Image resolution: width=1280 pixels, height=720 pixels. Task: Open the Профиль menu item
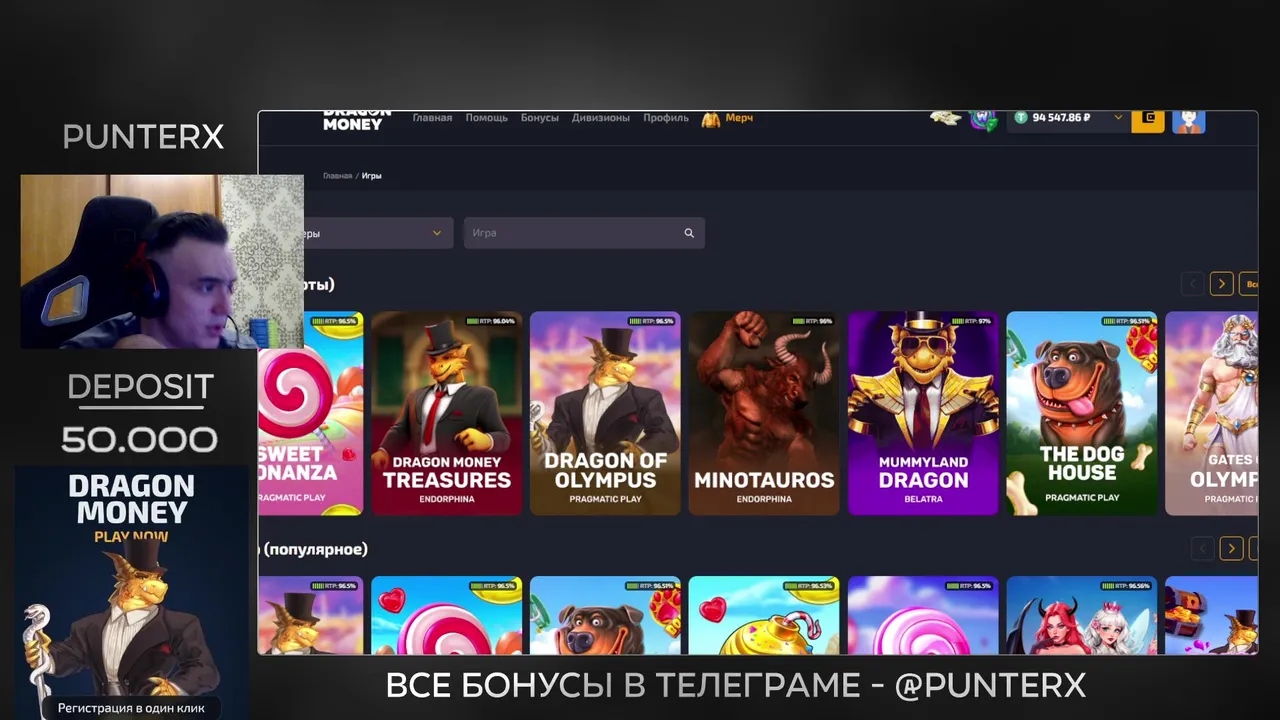tap(666, 118)
